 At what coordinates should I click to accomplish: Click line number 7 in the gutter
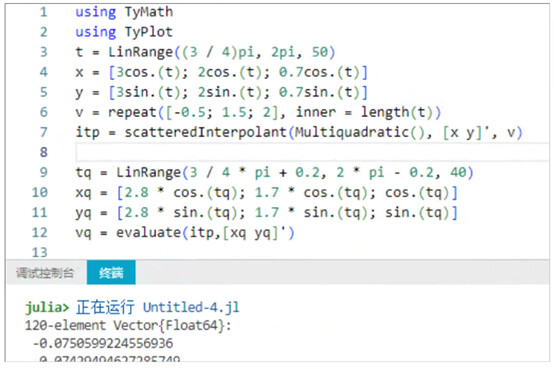tap(43, 132)
